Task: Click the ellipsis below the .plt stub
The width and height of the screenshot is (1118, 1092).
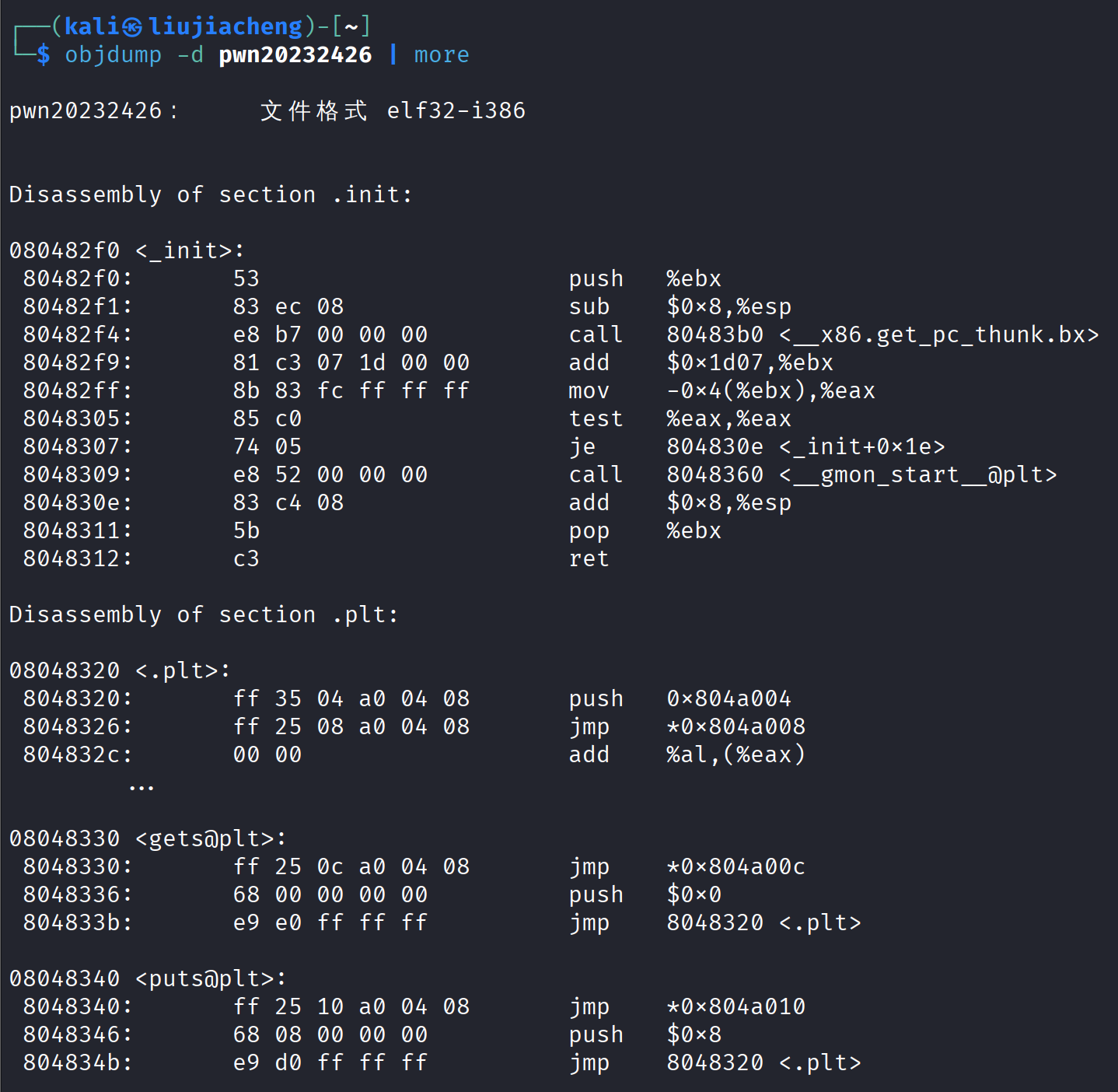Action: coord(141,787)
